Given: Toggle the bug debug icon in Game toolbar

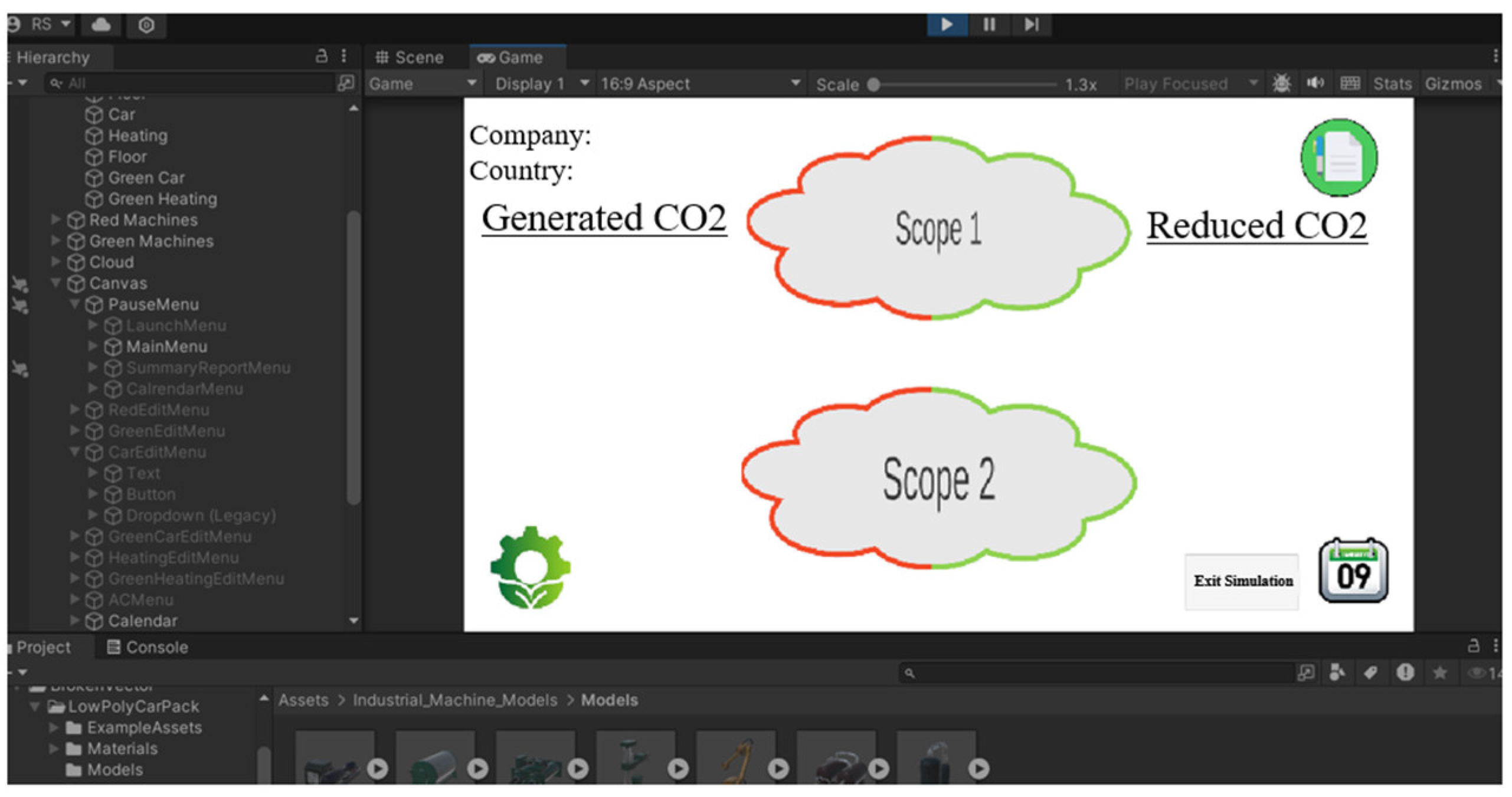Looking at the screenshot, I should tap(1281, 84).
